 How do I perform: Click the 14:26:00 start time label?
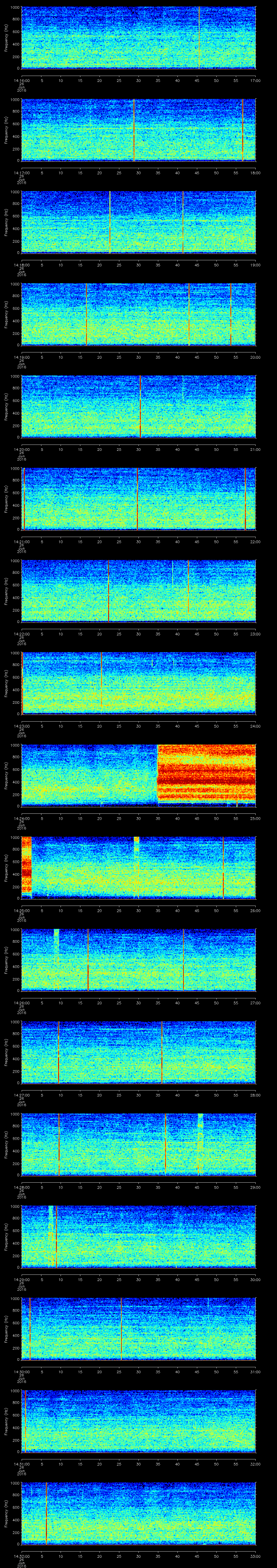point(22,1003)
